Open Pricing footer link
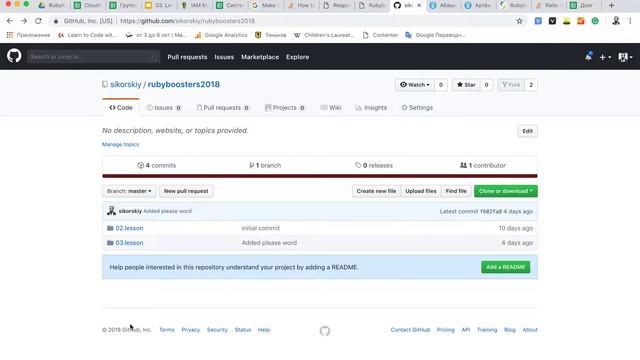Screen dimensions: 640x360 (x=445, y=330)
